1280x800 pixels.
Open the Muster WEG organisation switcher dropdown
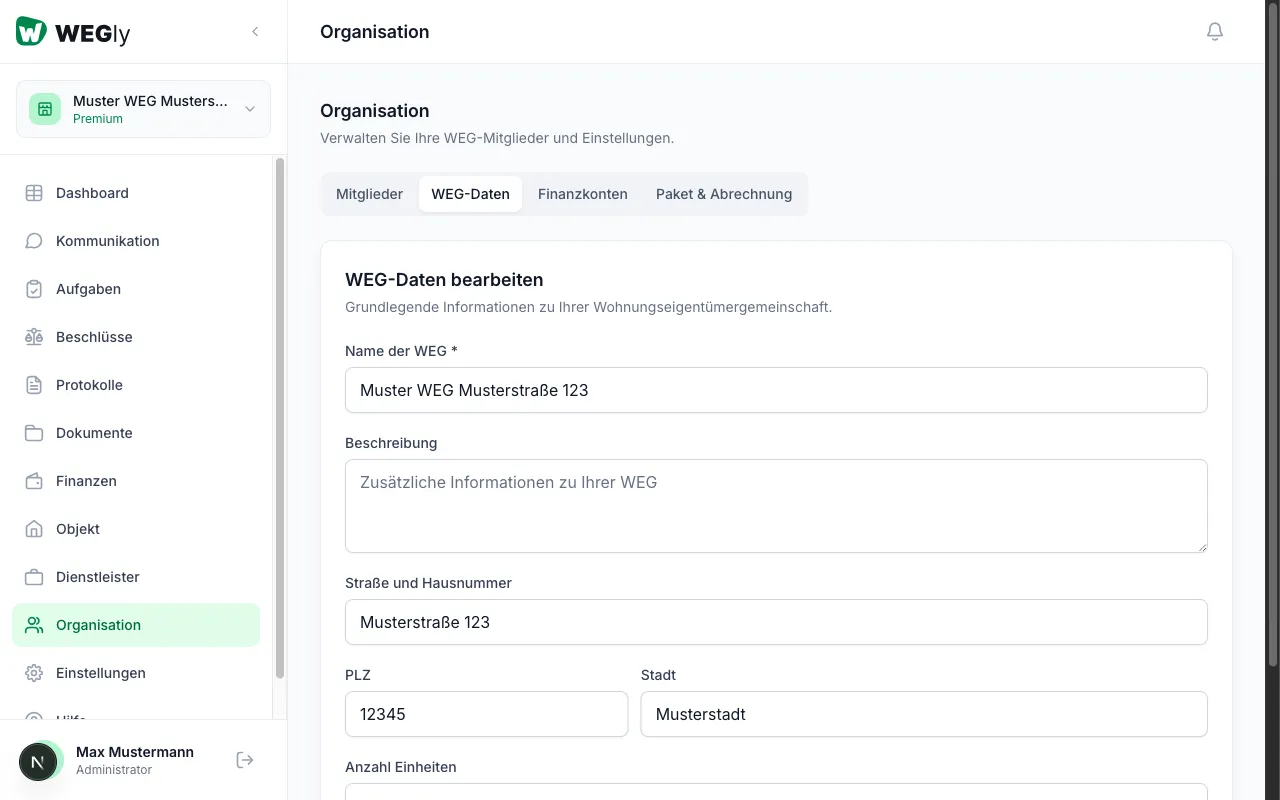click(143, 109)
